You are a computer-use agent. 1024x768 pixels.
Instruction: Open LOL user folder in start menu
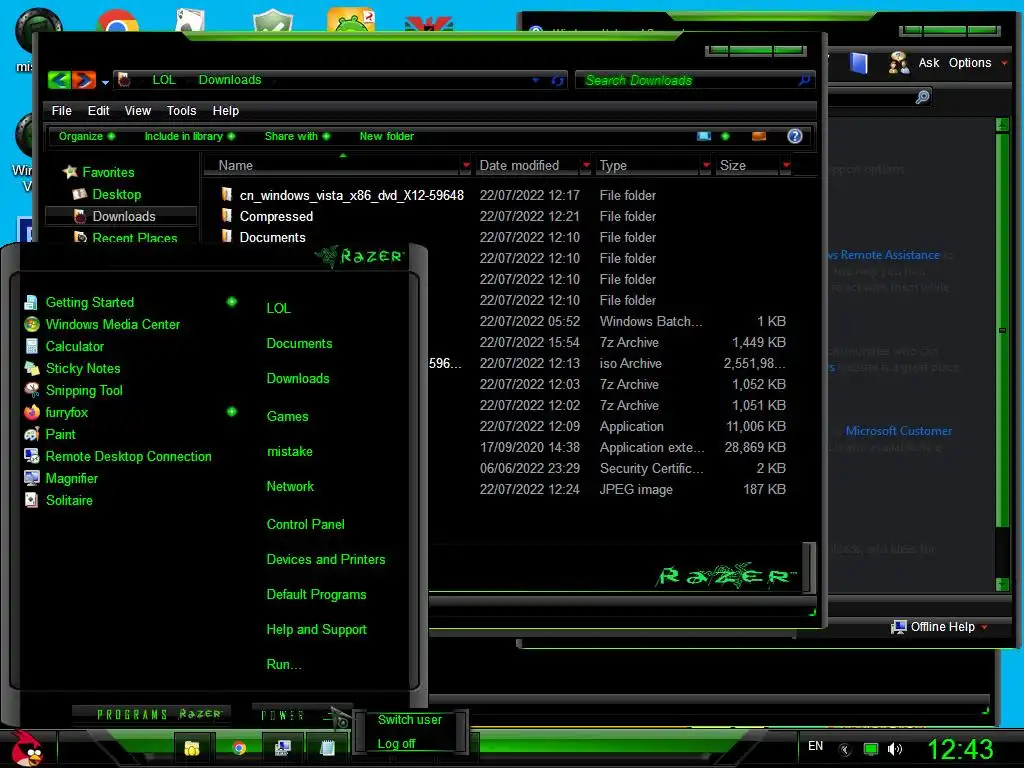pyautogui.click(x=278, y=308)
